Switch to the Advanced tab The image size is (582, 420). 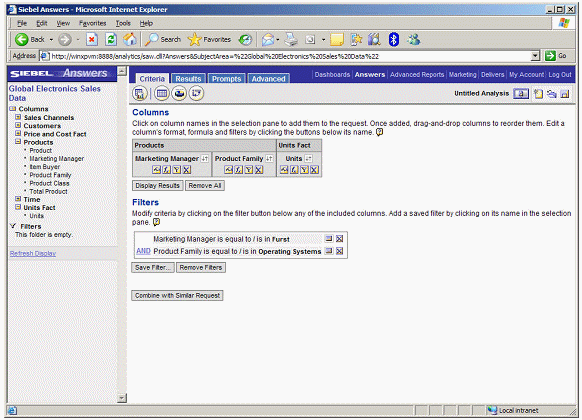(268, 79)
